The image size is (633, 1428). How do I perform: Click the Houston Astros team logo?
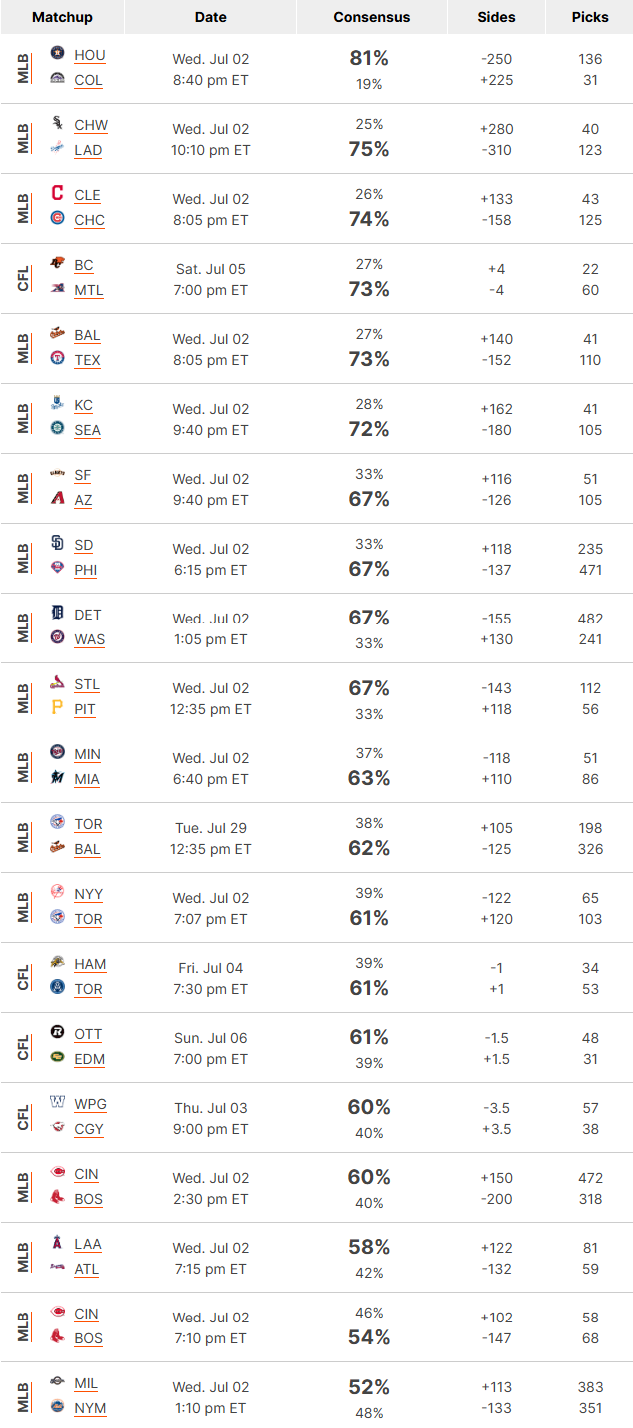coord(57,54)
